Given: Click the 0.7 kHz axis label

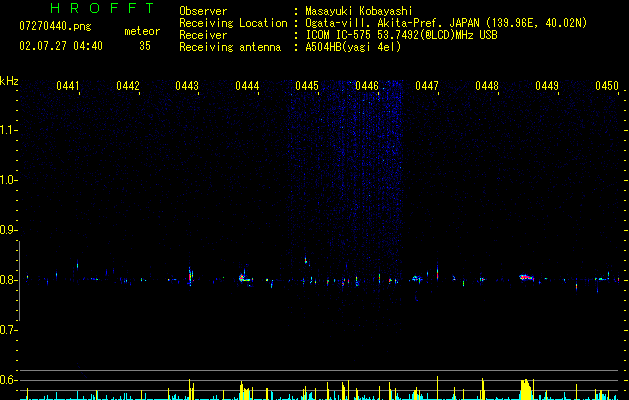Looking at the screenshot, I should 8,330.
